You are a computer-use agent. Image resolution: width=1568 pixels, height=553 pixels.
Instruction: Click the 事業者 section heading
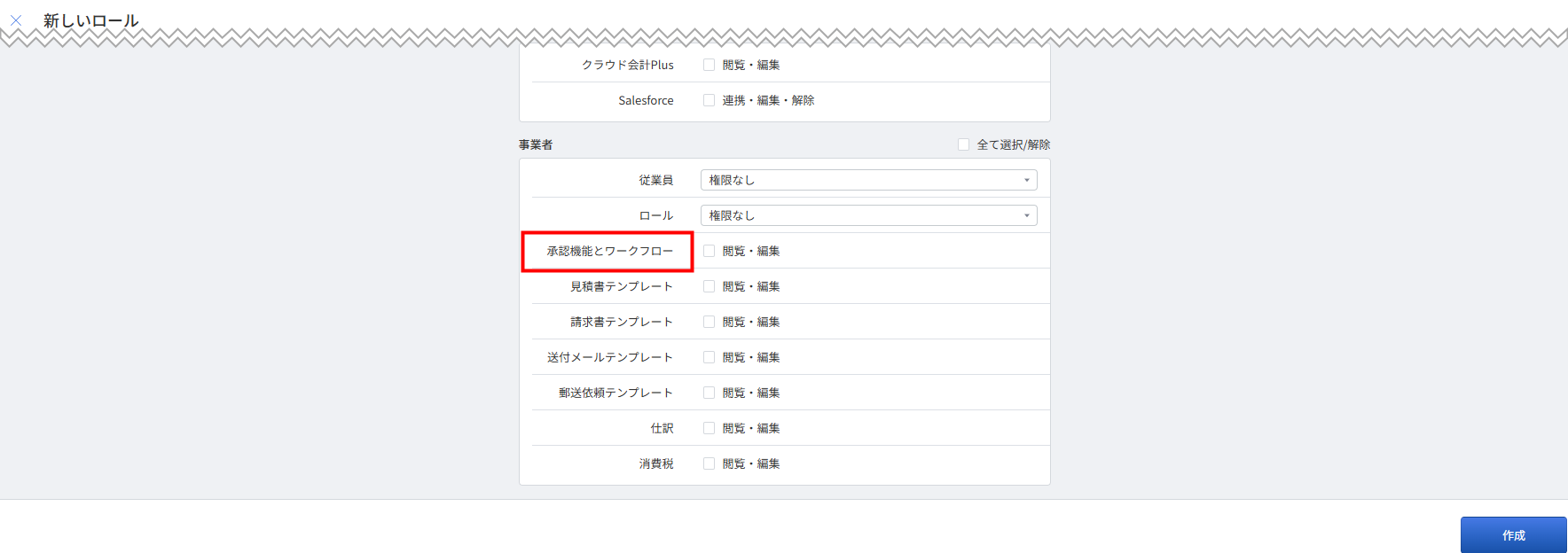[x=536, y=144]
